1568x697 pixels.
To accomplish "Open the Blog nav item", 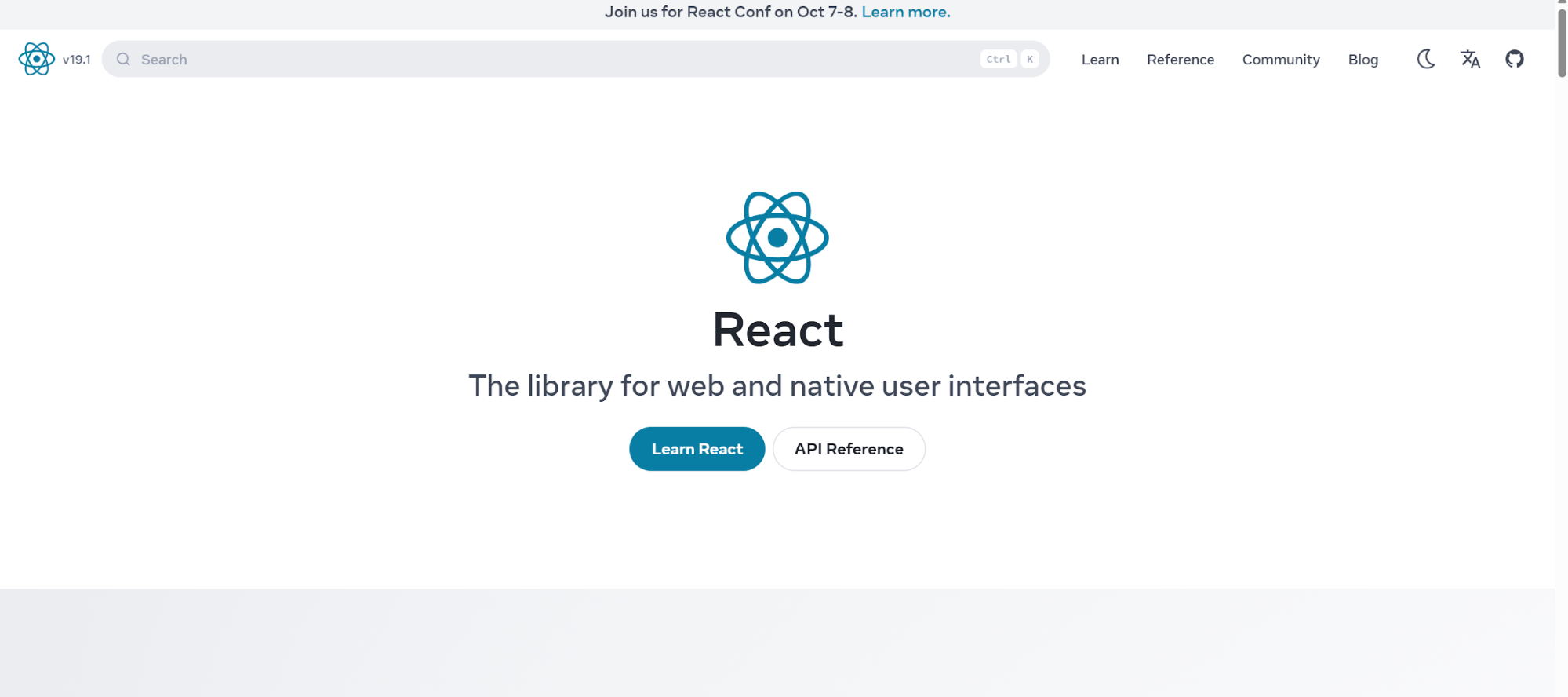I will (x=1362, y=60).
